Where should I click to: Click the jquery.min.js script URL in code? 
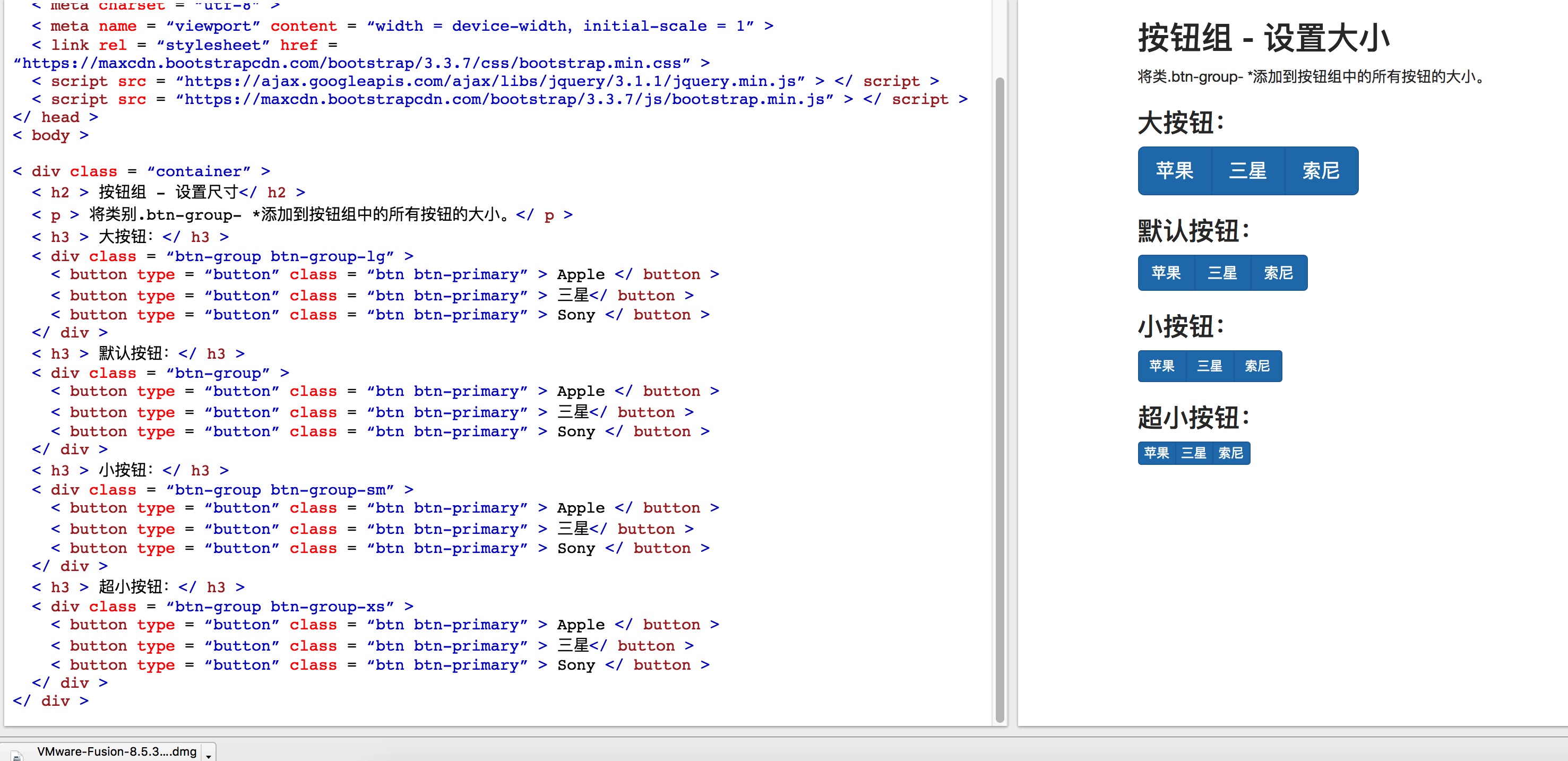click(490, 81)
